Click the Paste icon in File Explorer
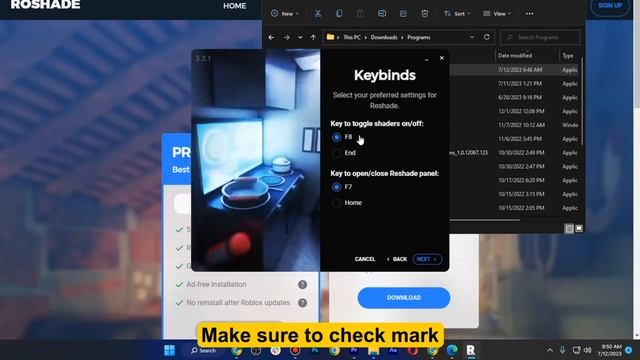This screenshot has width=640, height=360. click(x=360, y=13)
